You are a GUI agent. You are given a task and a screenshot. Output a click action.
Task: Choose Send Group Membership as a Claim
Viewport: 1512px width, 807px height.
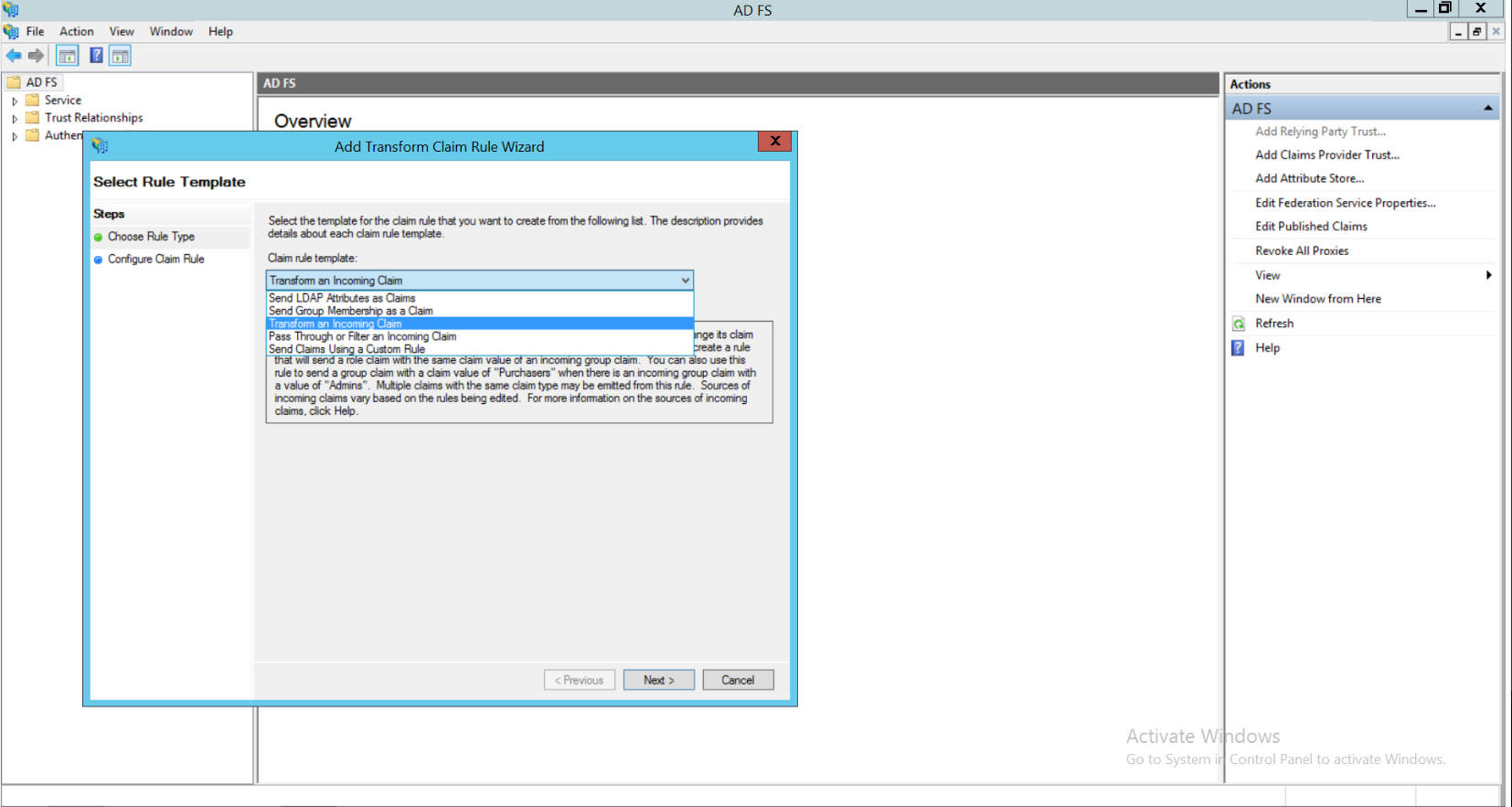tap(480, 311)
